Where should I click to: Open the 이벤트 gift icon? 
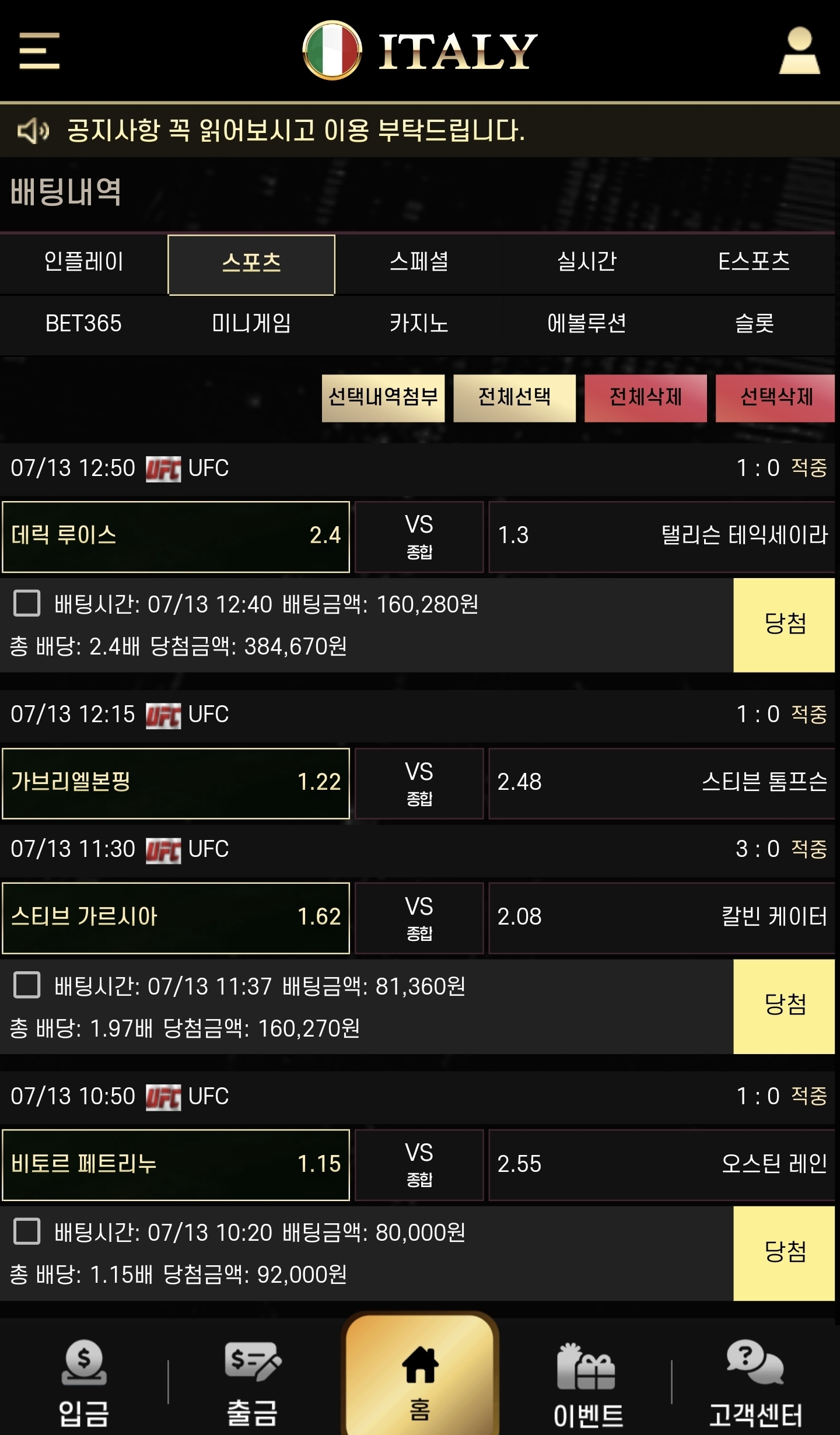pyautogui.click(x=586, y=1367)
